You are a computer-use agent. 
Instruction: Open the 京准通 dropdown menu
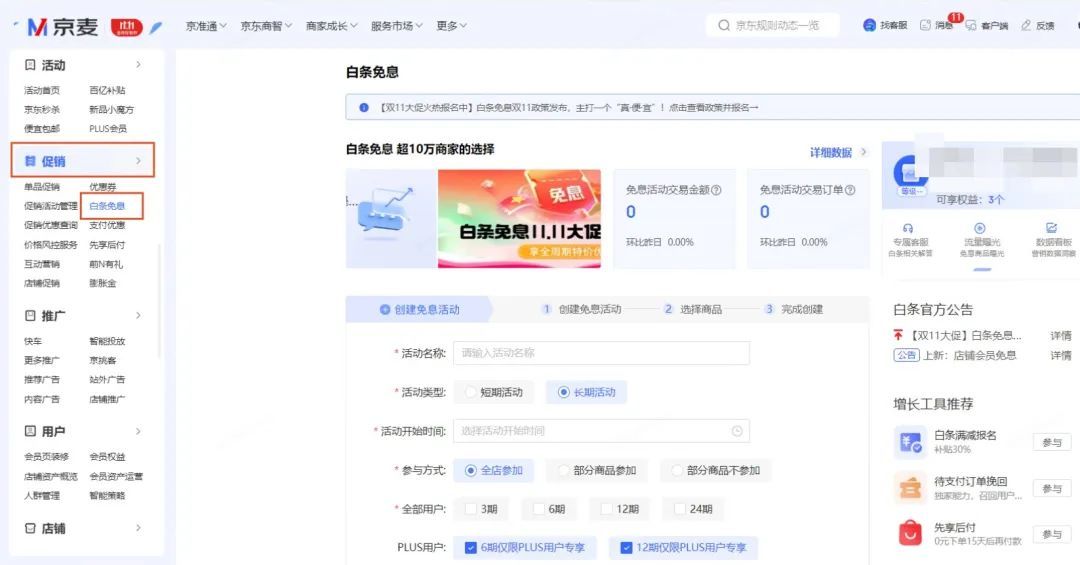click(x=206, y=25)
